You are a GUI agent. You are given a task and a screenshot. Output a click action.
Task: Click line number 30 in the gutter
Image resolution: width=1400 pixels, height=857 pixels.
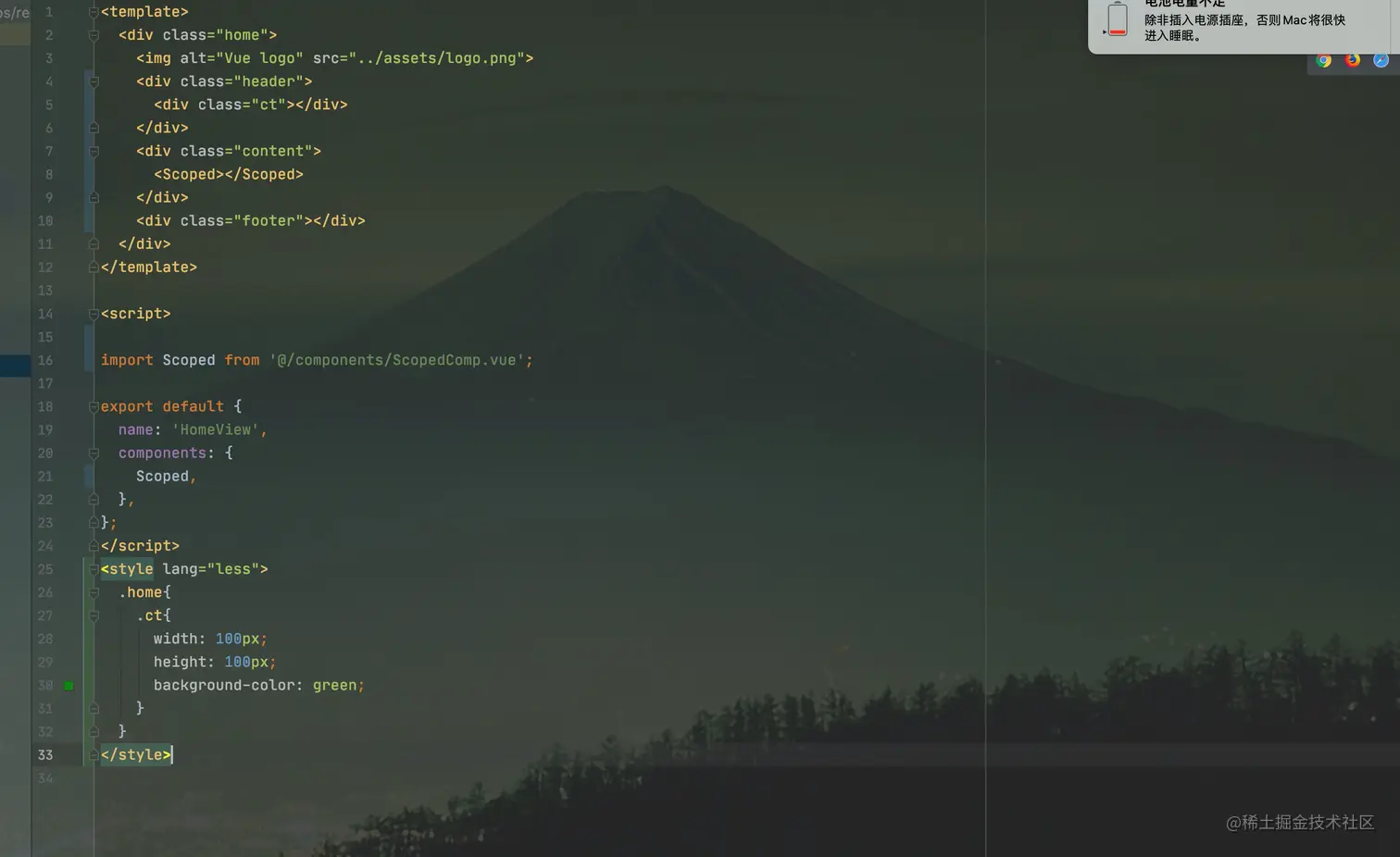point(45,686)
